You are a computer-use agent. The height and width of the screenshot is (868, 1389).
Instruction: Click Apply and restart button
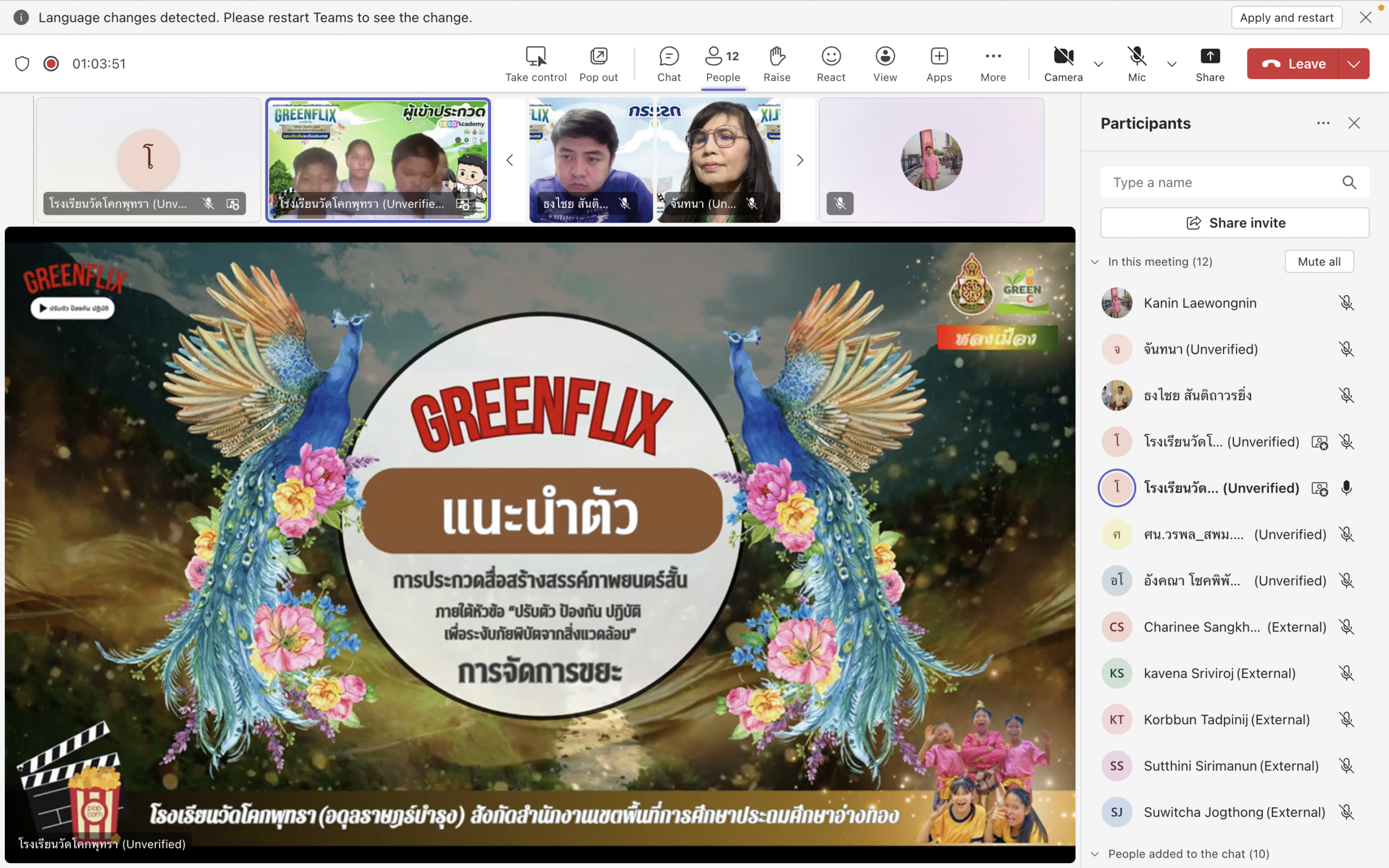coord(1286,17)
